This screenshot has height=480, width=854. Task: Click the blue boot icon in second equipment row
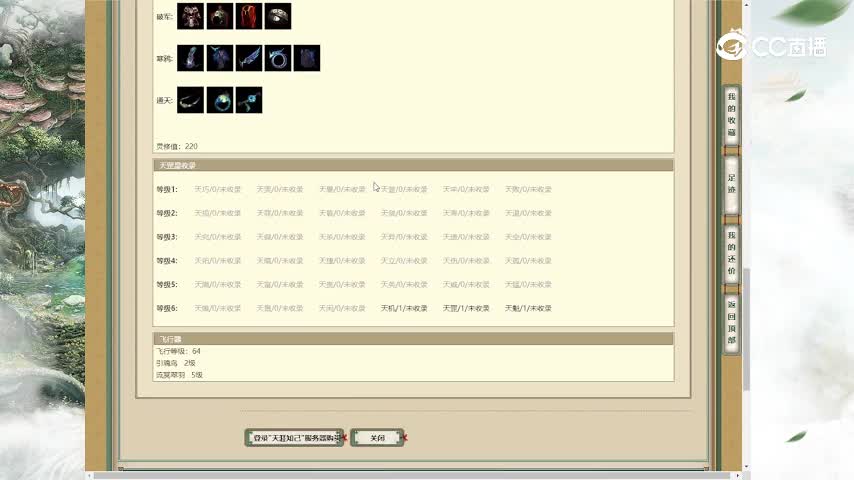(x=191, y=58)
